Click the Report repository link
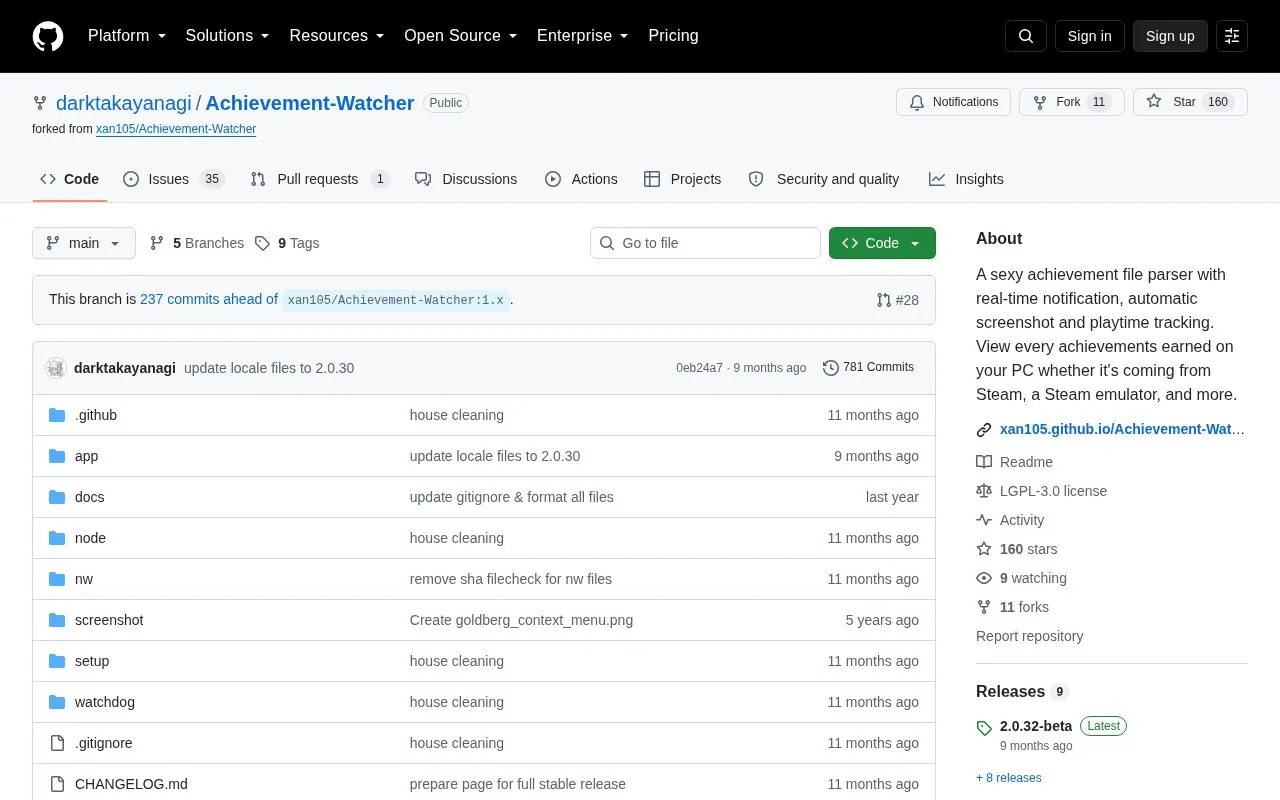1280x800 pixels. pos(1029,636)
